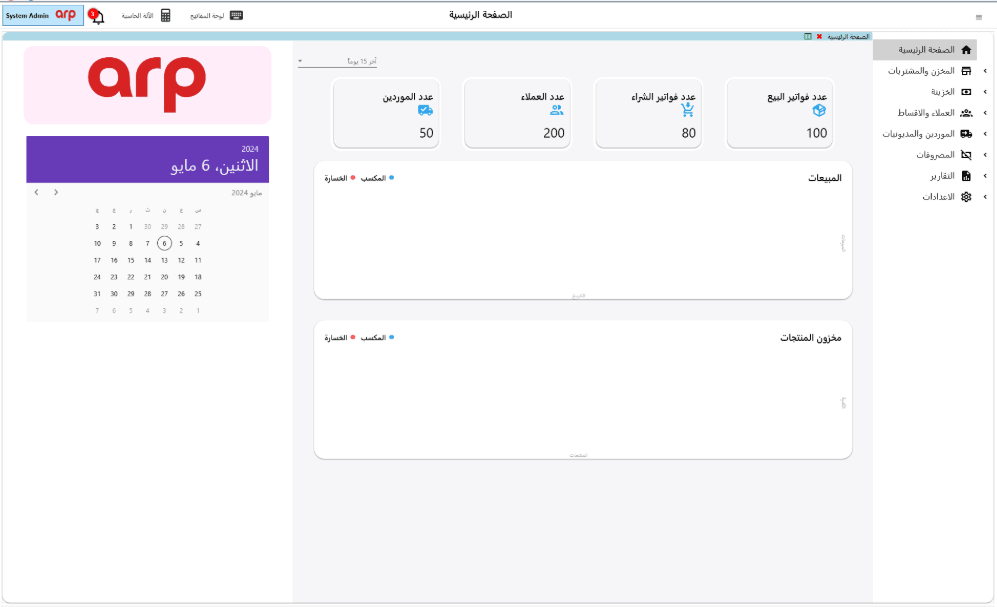
Task: Open reports via the document icon
Action: pyautogui.click(x=966, y=175)
